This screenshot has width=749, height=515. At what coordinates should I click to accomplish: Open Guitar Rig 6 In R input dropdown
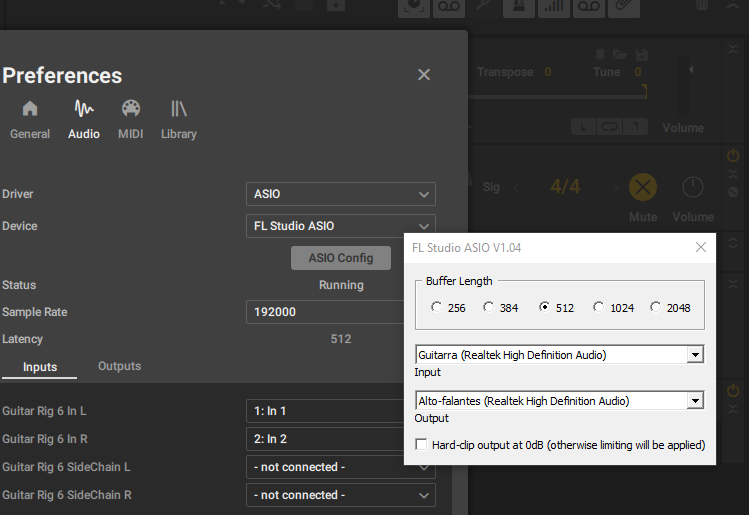click(x=325, y=439)
